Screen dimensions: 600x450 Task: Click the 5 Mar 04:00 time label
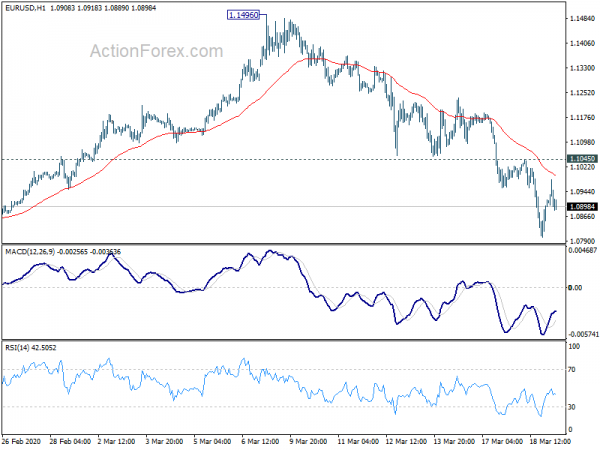(212, 441)
